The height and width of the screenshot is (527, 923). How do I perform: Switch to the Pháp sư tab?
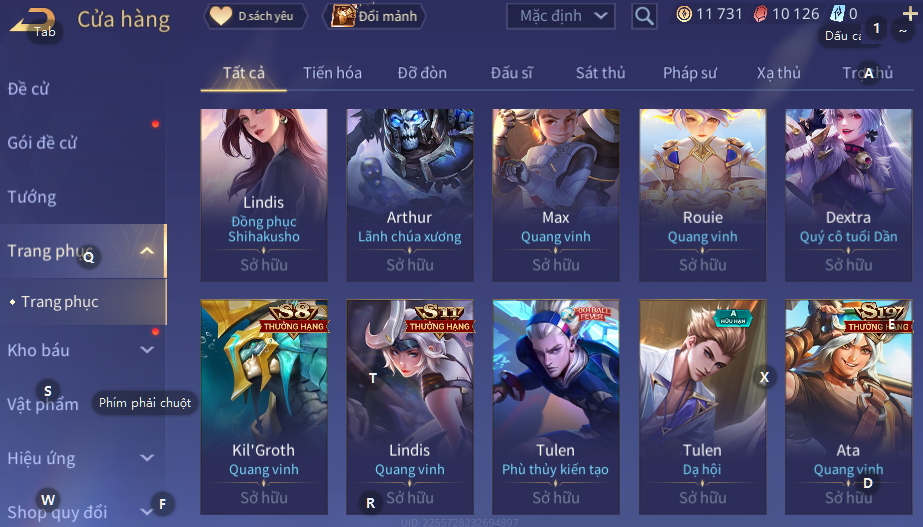[690, 73]
